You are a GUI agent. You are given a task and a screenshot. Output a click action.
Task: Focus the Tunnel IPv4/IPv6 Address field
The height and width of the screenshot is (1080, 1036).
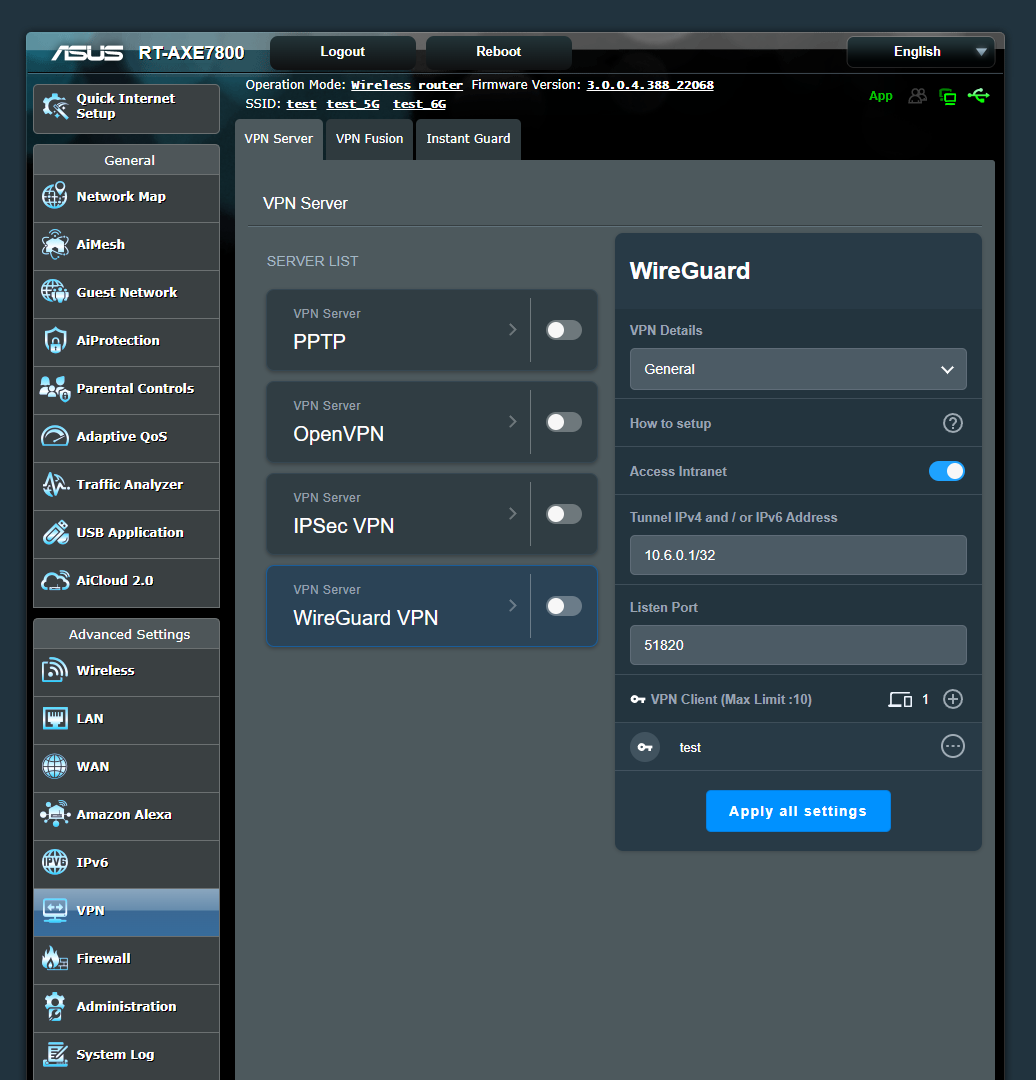798,555
